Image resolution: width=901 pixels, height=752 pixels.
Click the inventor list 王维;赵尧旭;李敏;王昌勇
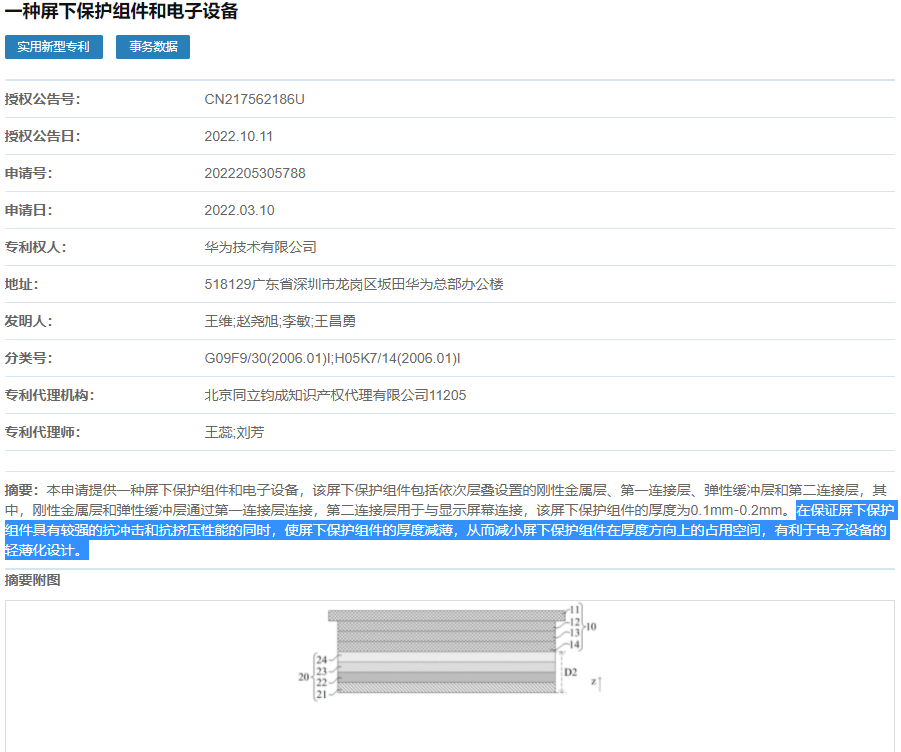pos(280,321)
